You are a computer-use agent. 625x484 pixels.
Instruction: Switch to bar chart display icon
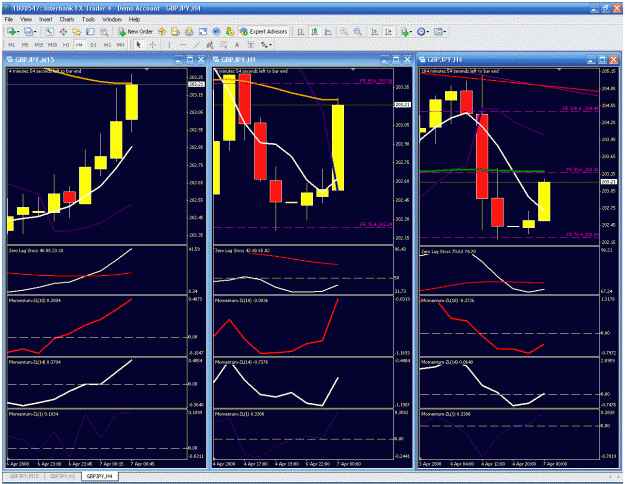point(301,31)
